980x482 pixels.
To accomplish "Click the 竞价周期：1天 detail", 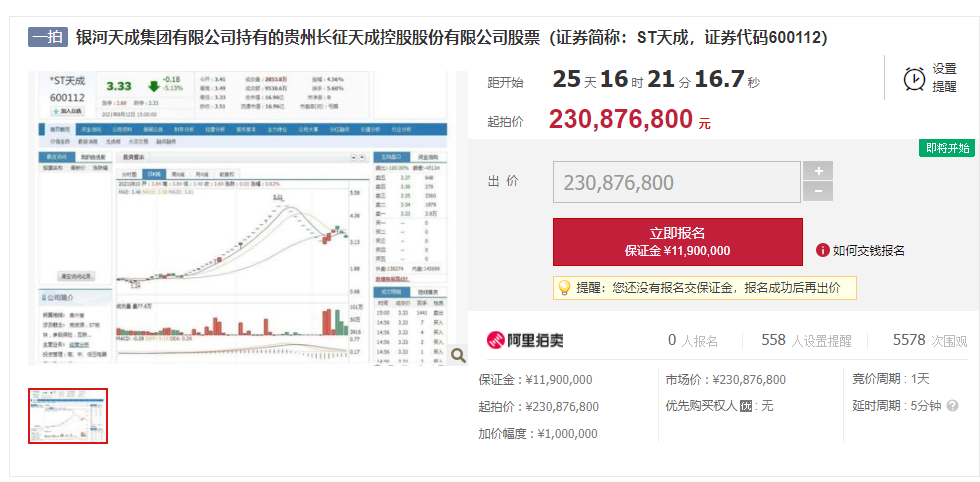I will pos(891,379).
